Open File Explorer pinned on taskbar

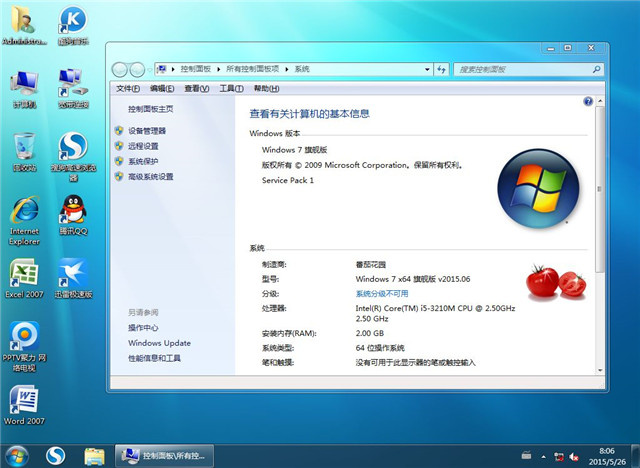tap(94, 457)
